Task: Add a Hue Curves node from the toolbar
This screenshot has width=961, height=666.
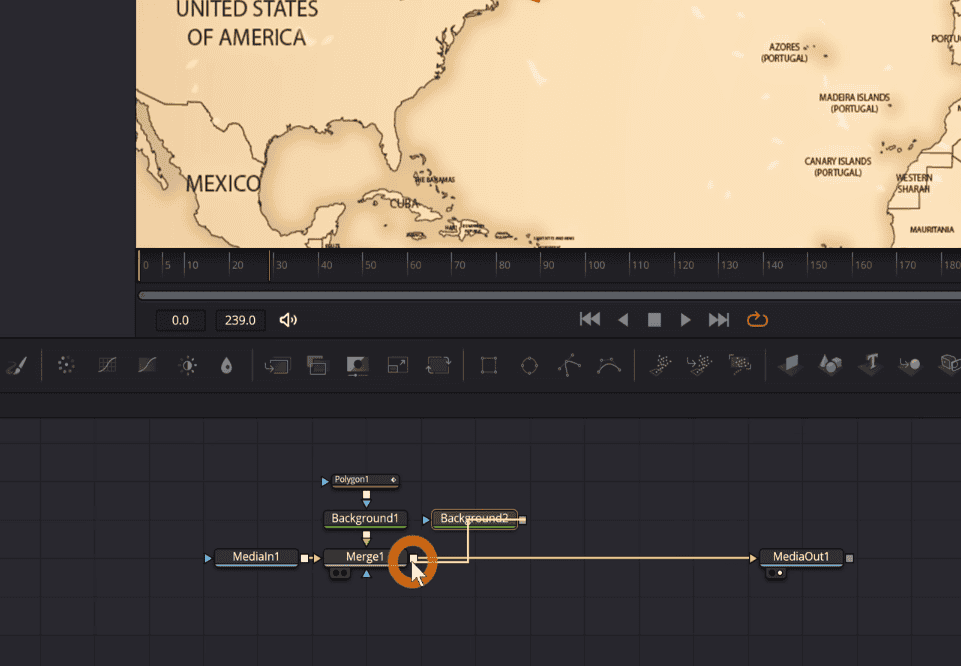Action: point(147,365)
